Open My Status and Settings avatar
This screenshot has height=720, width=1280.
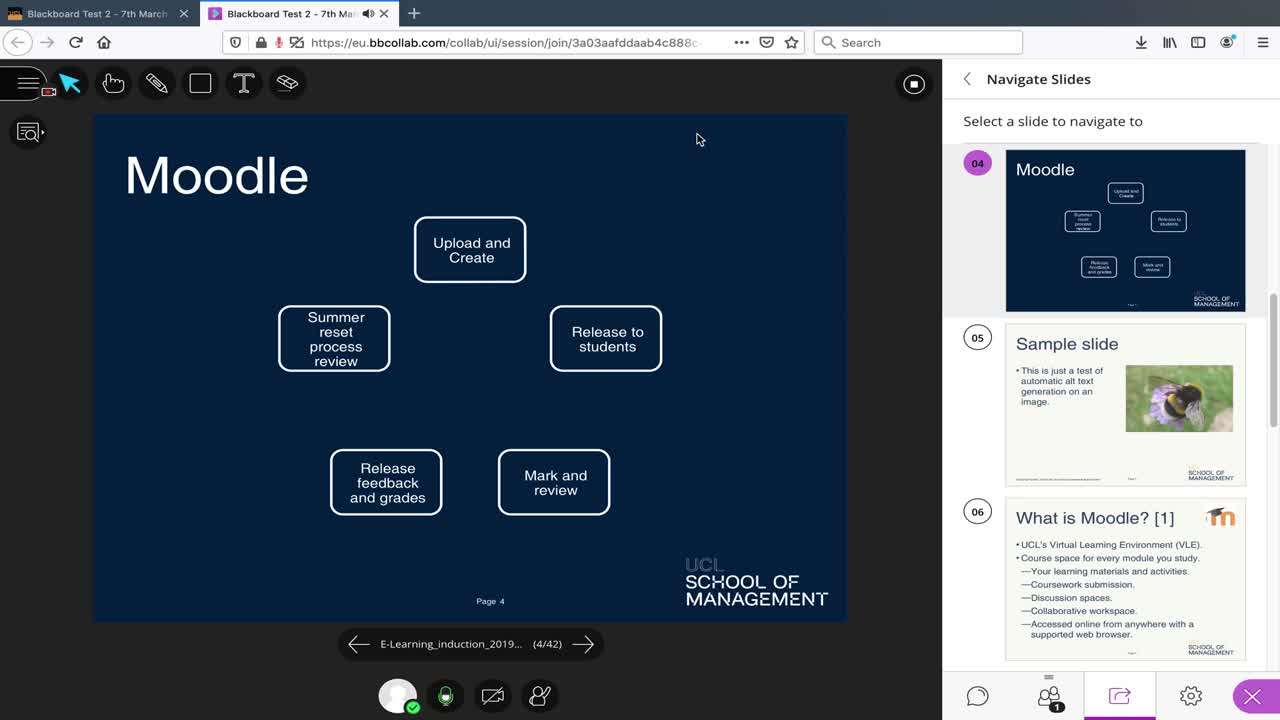(x=398, y=696)
